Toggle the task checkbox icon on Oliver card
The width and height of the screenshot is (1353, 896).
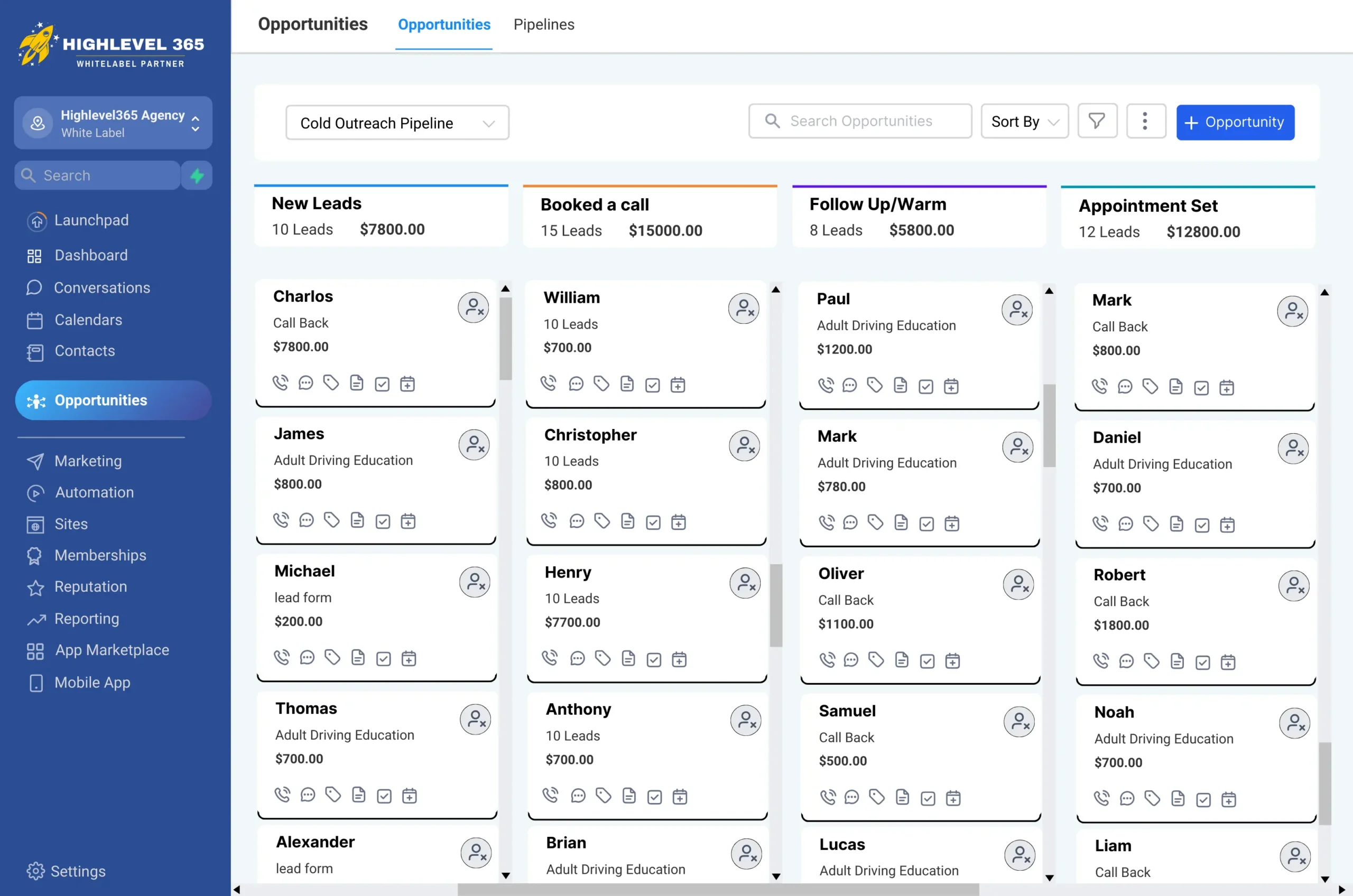tap(926, 661)
